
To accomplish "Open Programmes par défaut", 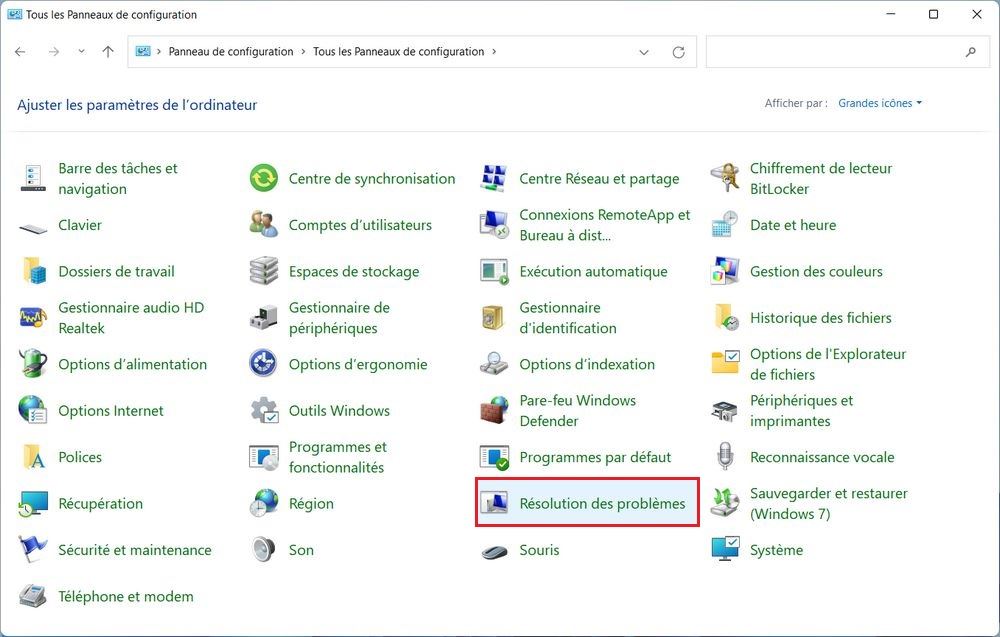I will tap(595, 456).
